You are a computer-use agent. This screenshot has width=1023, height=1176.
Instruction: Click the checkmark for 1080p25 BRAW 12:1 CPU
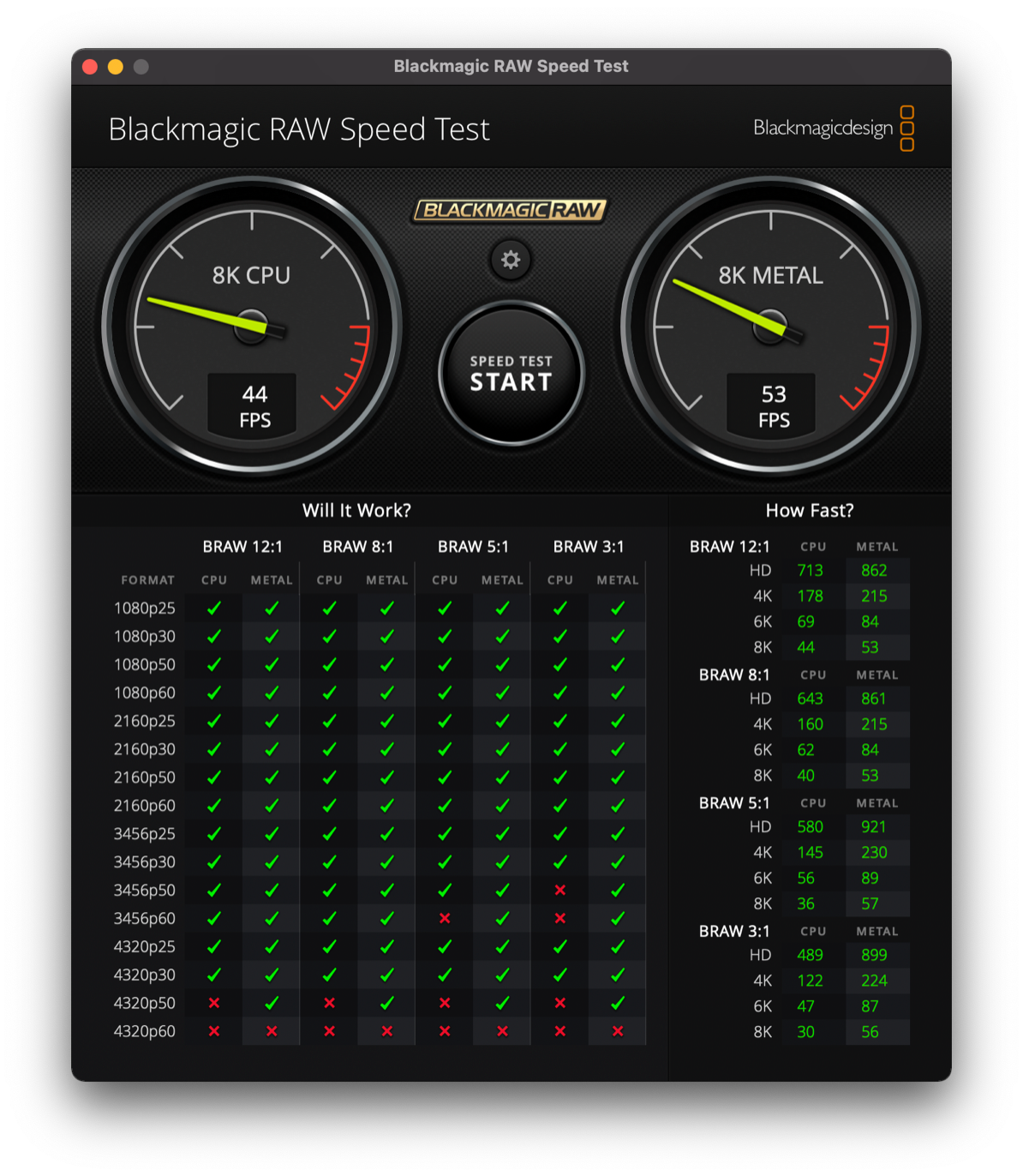214,608
